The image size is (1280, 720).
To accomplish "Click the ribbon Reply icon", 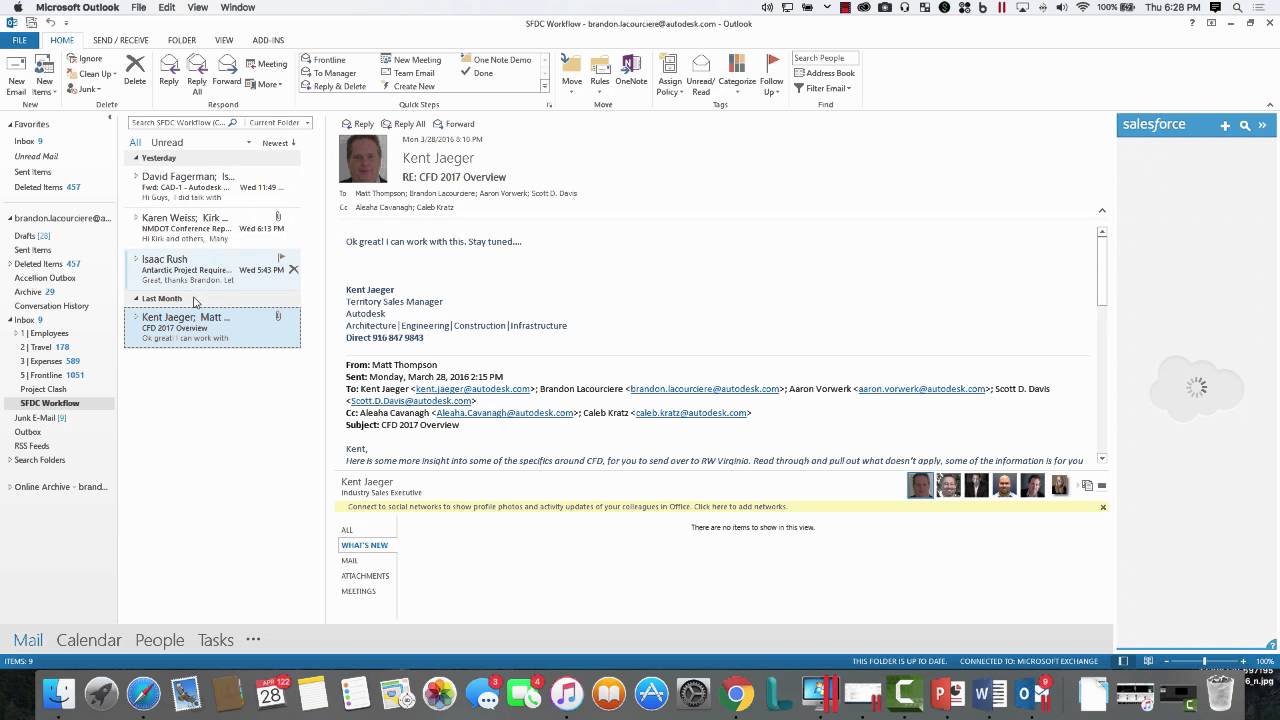I will (x=169, y=71).
